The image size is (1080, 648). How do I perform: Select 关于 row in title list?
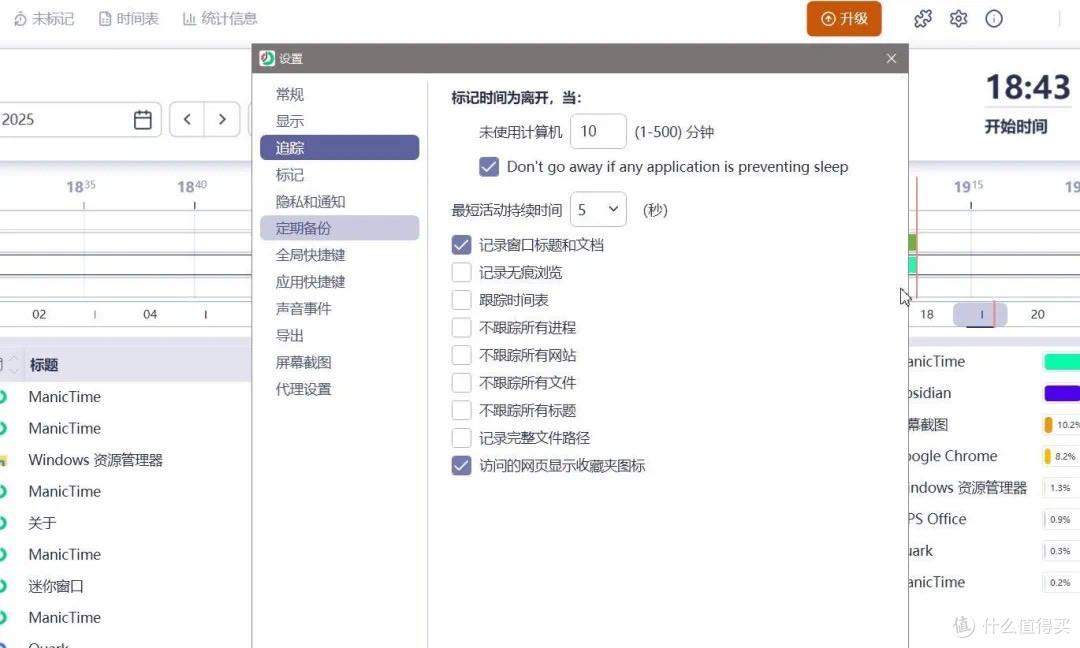[x=42, y=523]
